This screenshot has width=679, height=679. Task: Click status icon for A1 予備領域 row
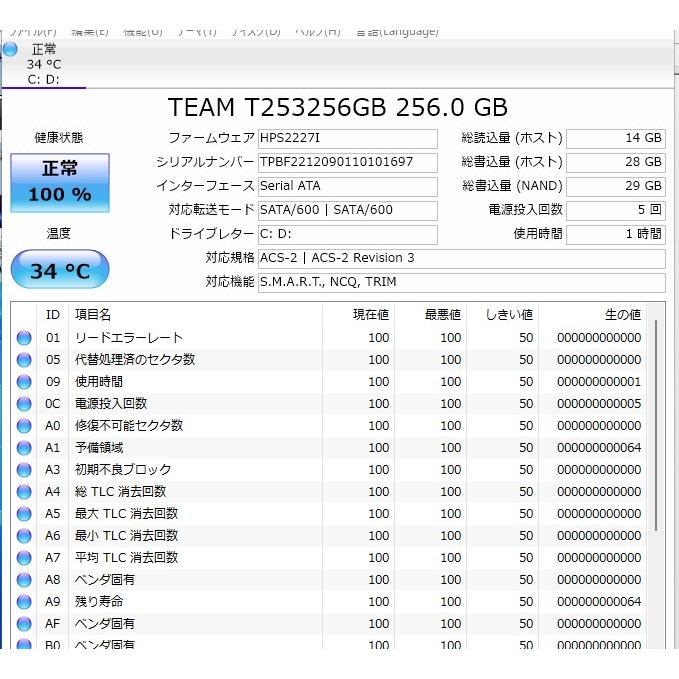(24, 448)
